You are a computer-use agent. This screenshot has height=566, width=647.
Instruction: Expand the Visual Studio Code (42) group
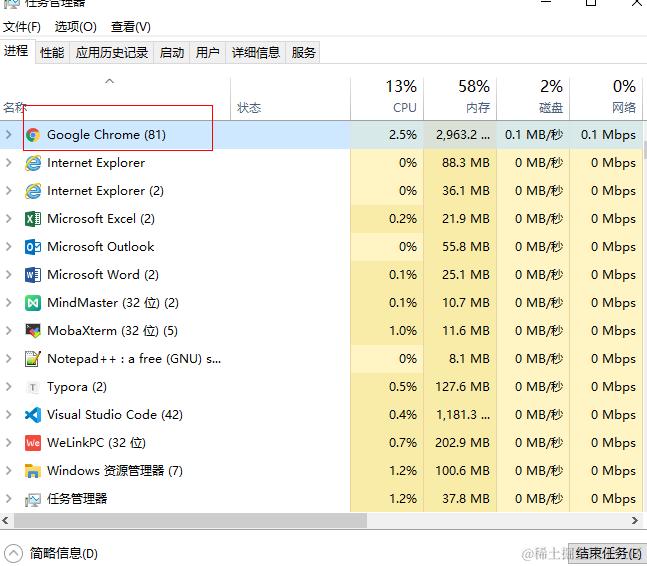[x=9, y=415]
